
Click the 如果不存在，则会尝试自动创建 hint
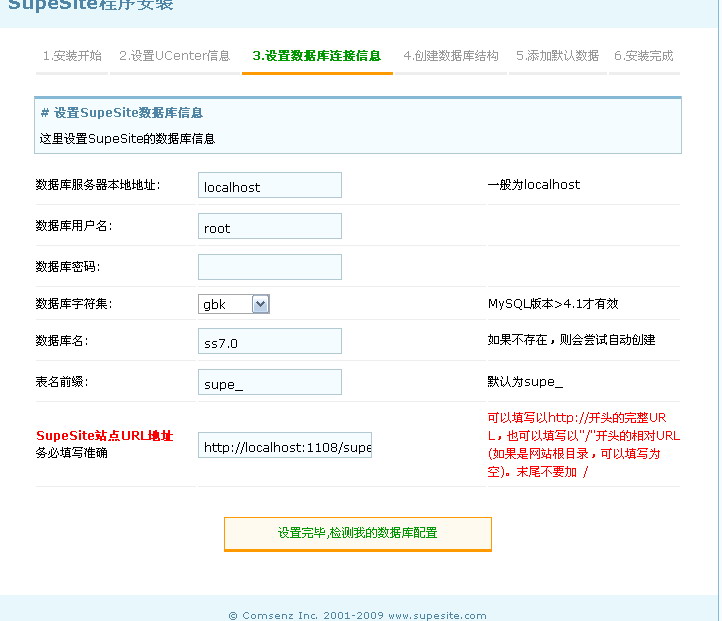coord(571,340)
